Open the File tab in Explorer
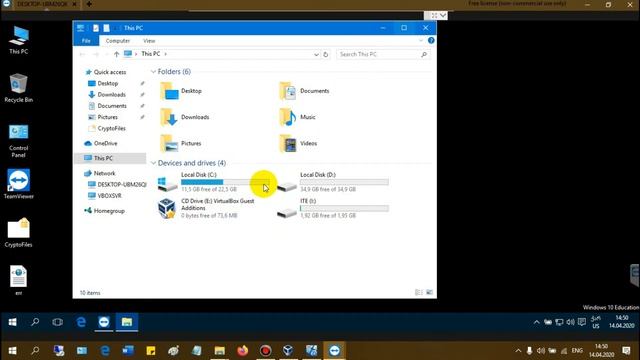The width and height of the screenshot is (640, 360). pyautogui.click(x=86, y=41)
